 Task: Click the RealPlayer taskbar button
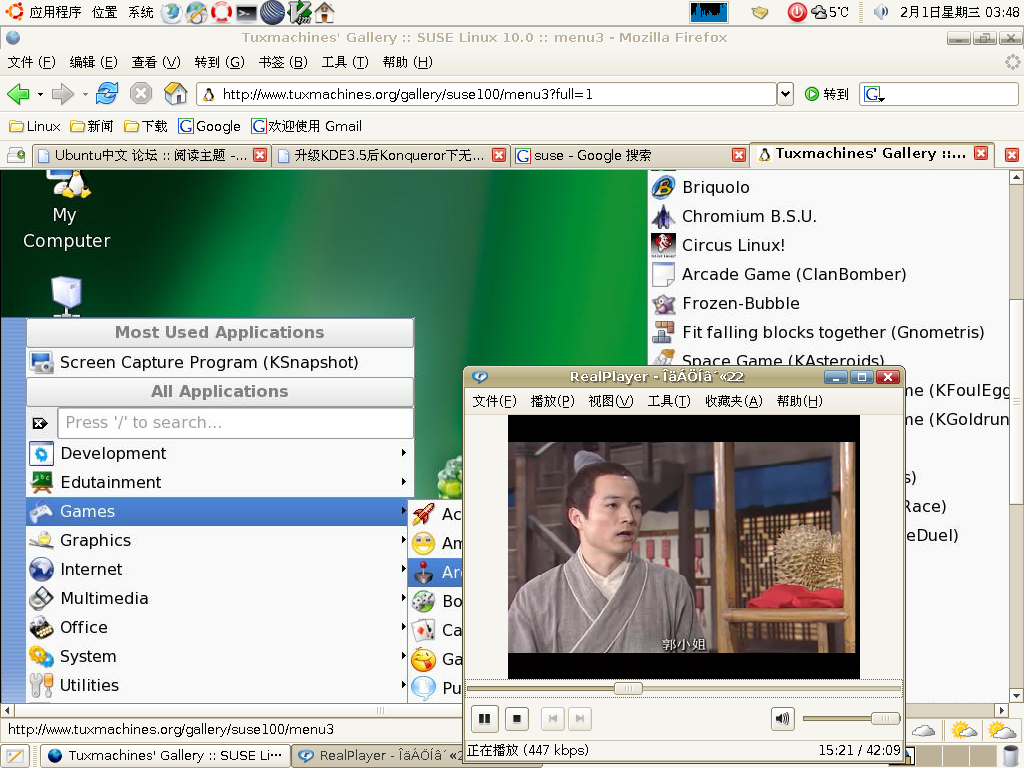(x=376, y=756)
